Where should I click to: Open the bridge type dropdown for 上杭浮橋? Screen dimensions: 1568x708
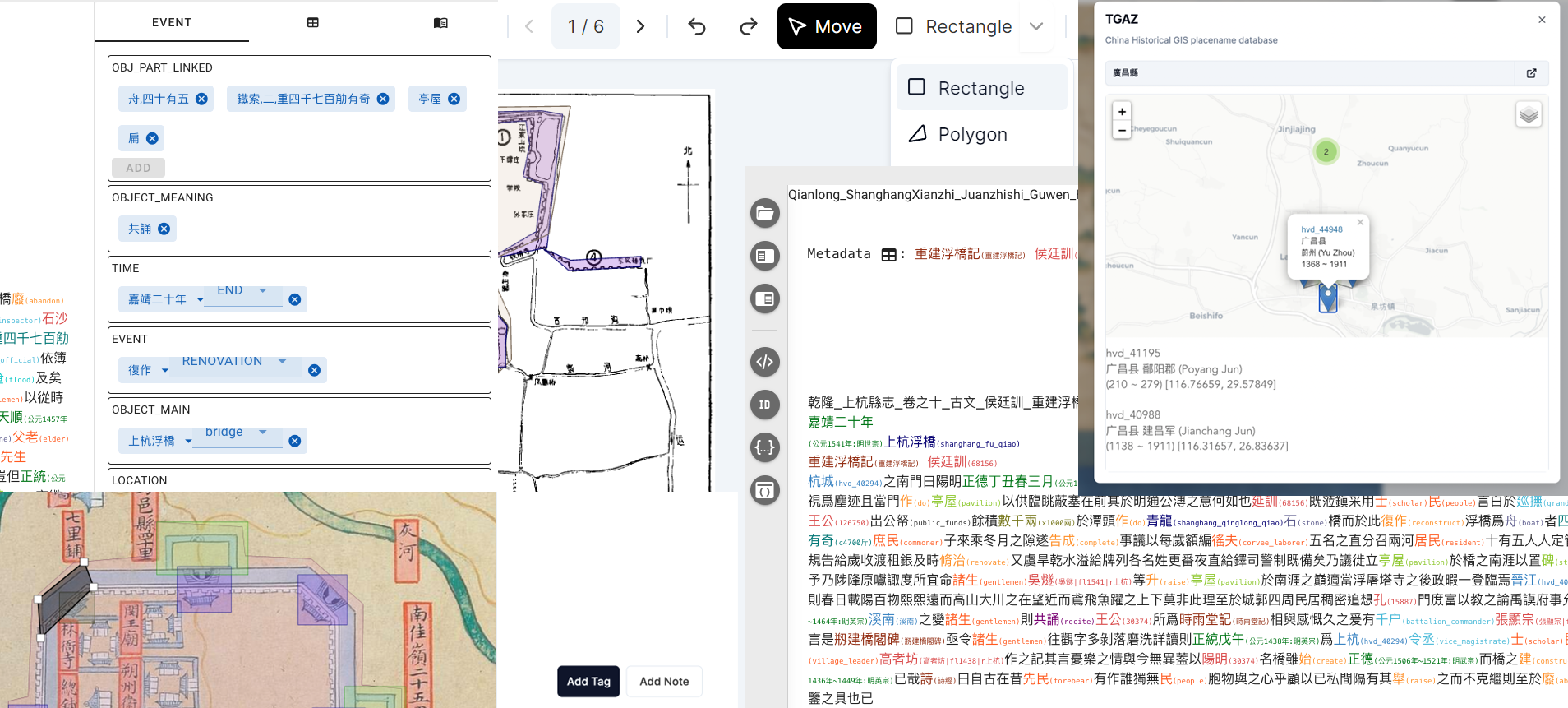tap(238, 433)
